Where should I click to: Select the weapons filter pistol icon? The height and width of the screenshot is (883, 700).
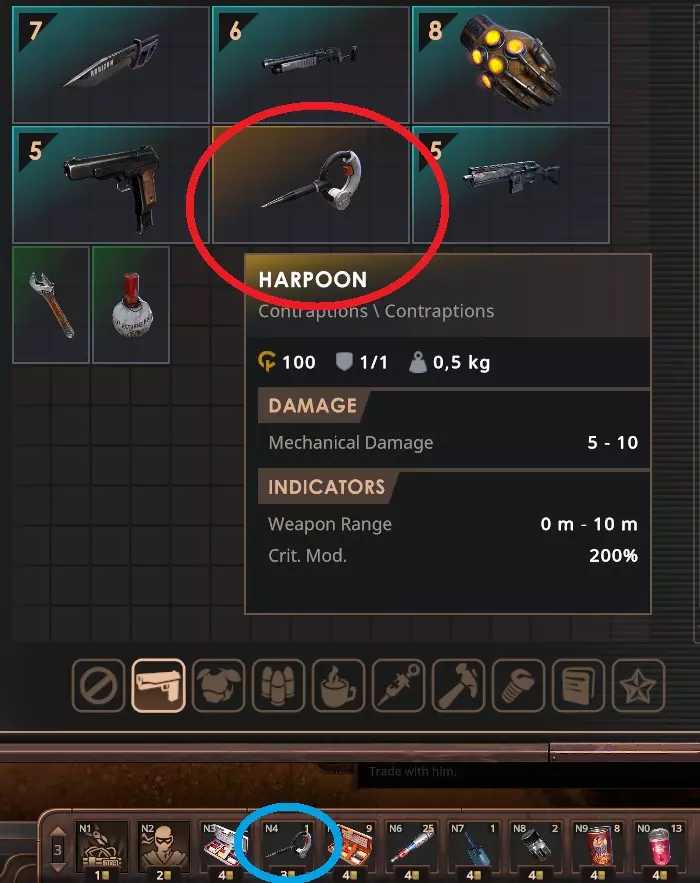click(158, 685)
